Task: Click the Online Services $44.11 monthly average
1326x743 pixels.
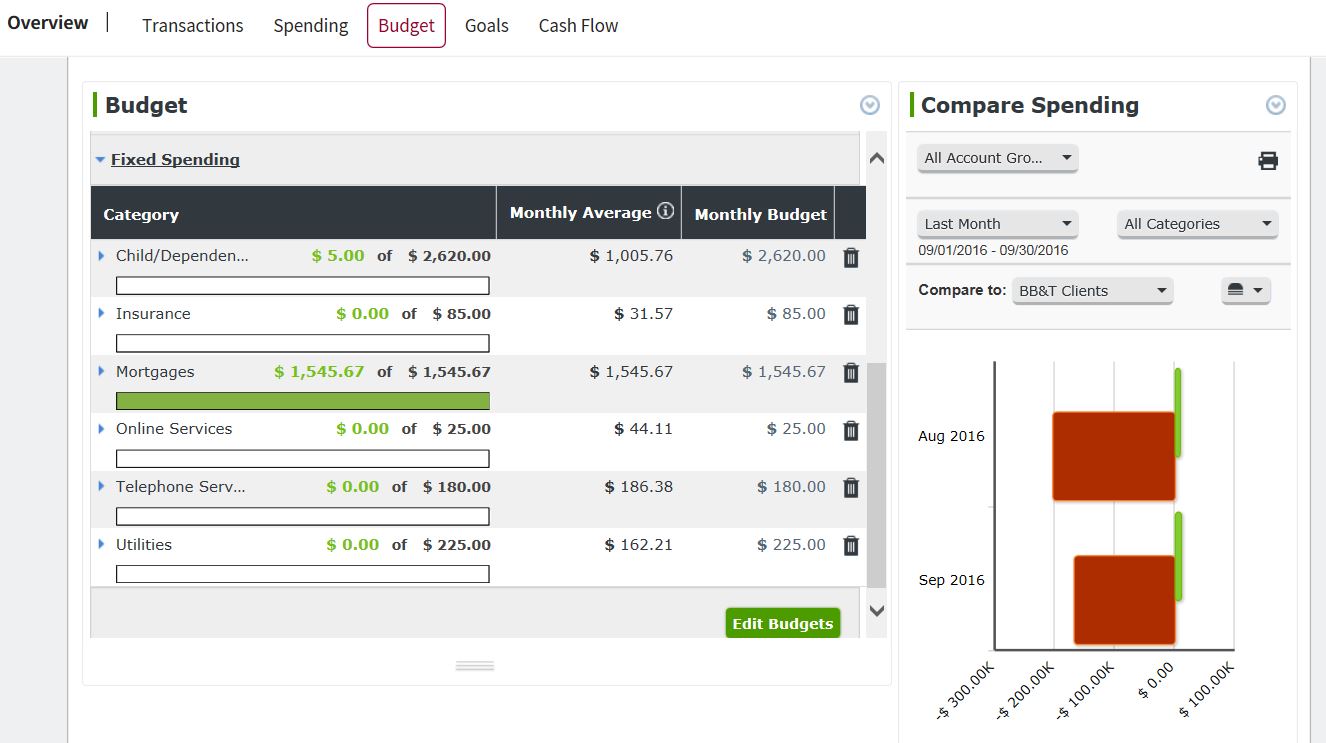Action: point(643,429)
